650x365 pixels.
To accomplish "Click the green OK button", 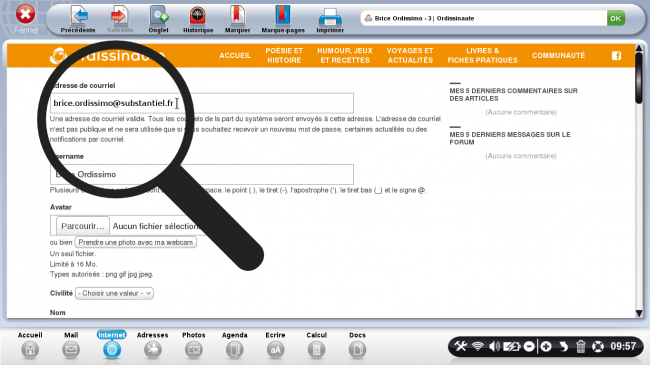I will coord(616,18).
